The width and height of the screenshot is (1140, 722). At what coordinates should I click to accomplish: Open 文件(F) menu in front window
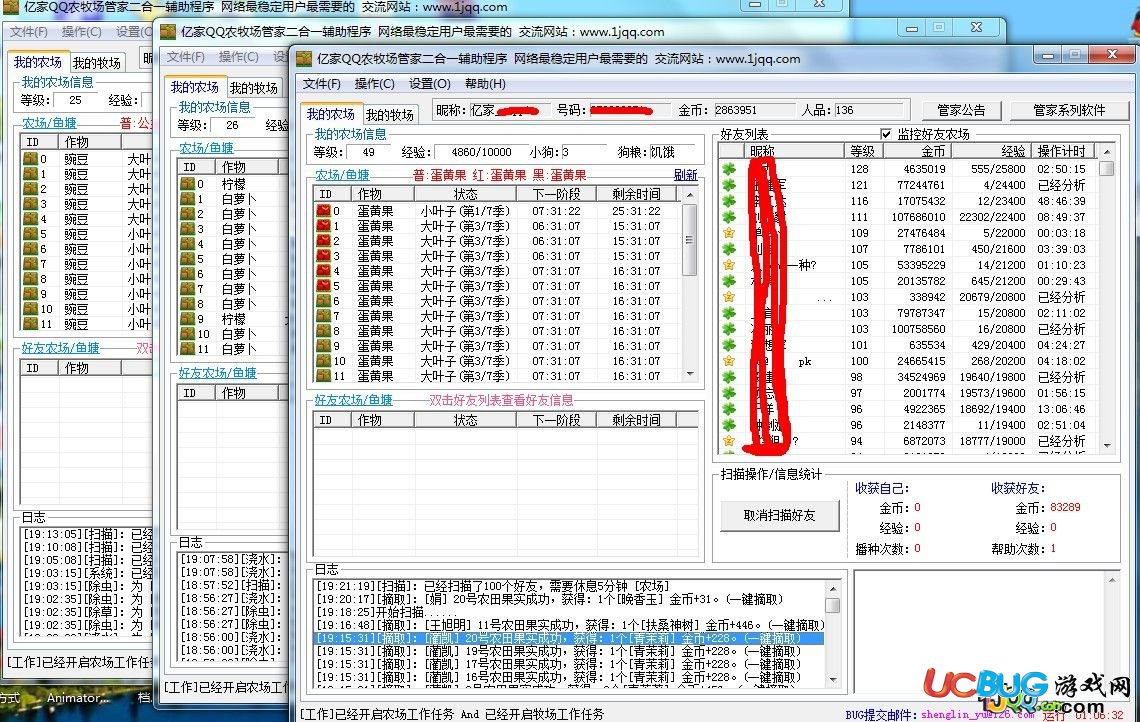pos(321,84)
